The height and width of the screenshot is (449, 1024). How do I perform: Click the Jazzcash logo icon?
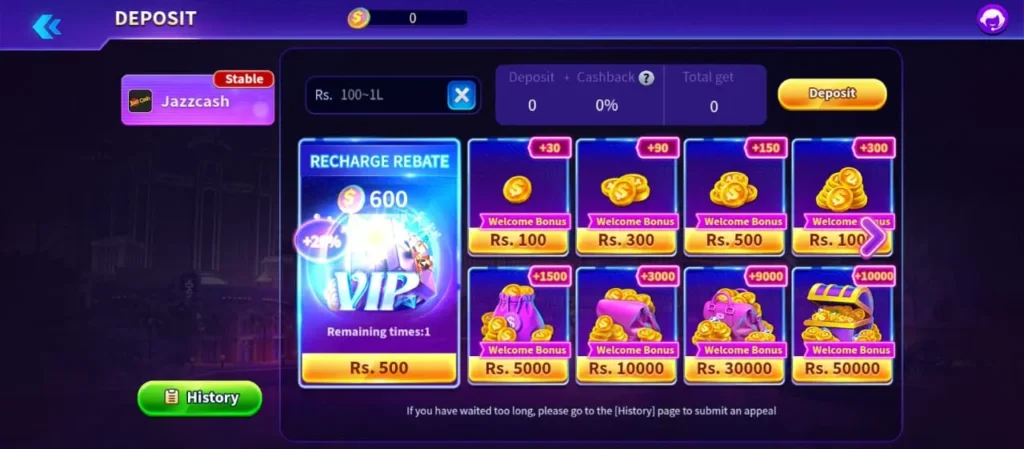(140, 101)
